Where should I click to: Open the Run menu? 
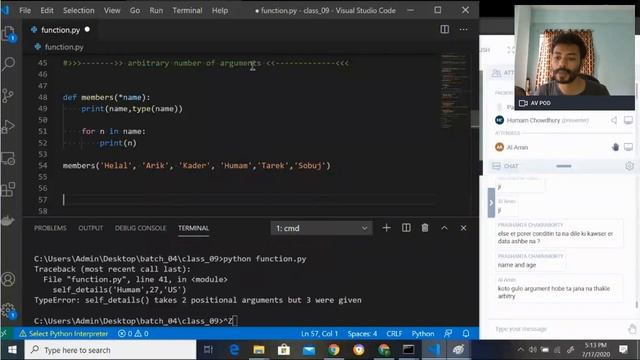tap(156, 10)
